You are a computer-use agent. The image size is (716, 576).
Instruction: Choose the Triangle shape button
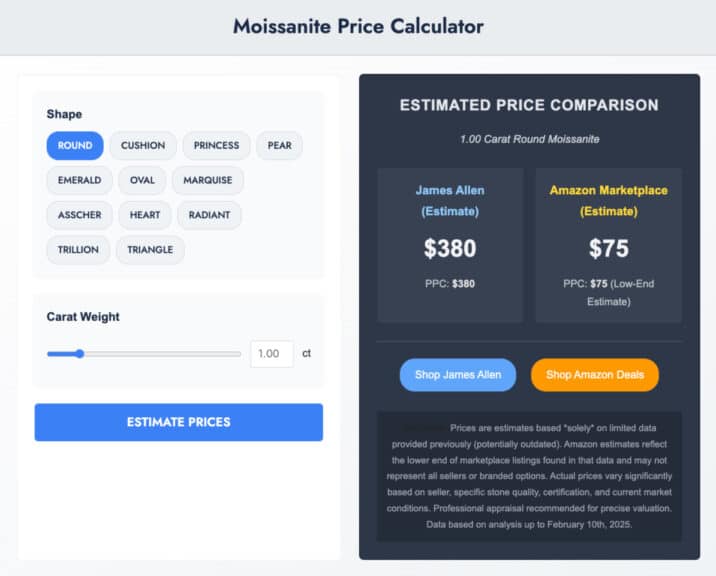click(150, 250)
